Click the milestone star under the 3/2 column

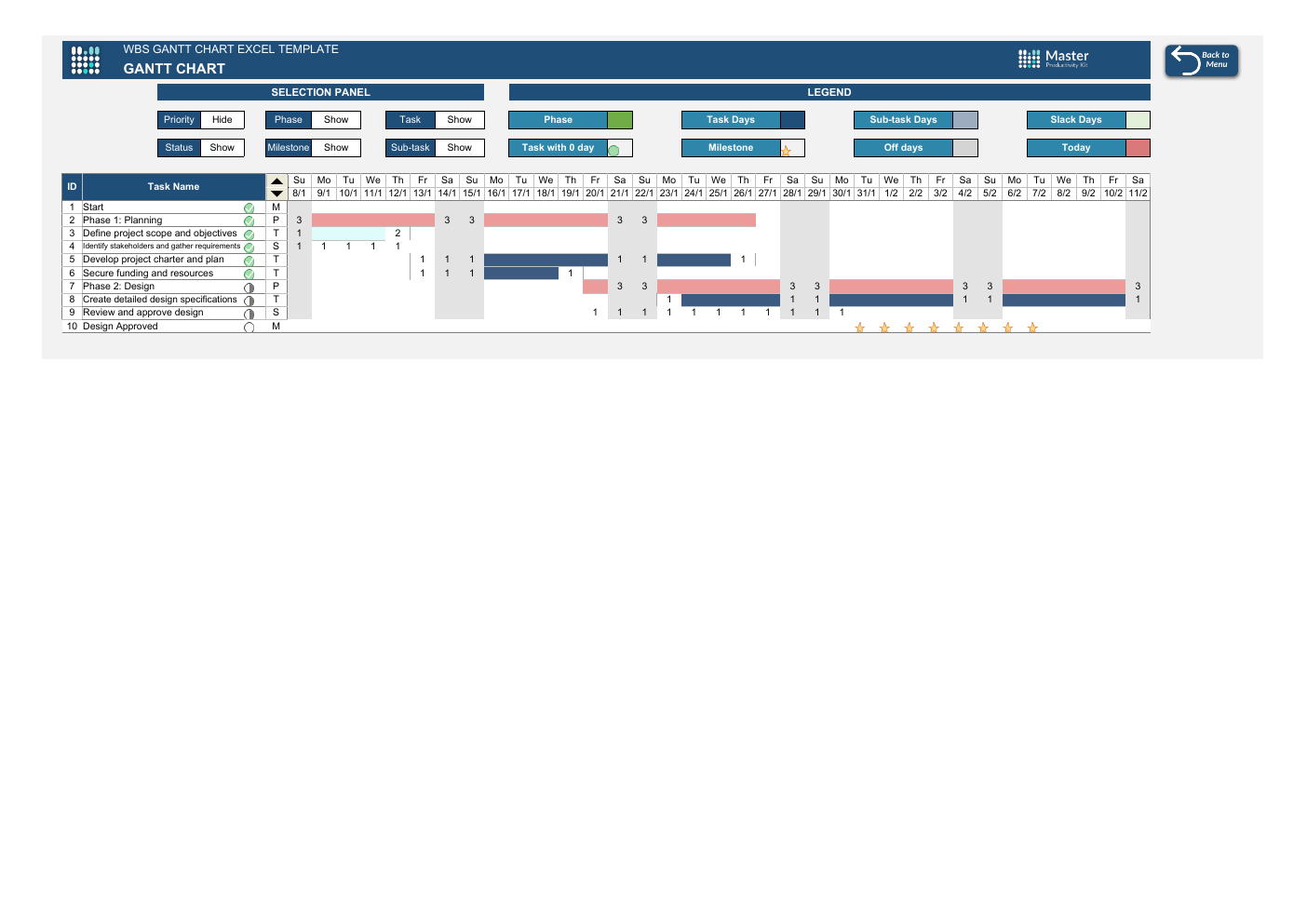[x=934, y=328]
